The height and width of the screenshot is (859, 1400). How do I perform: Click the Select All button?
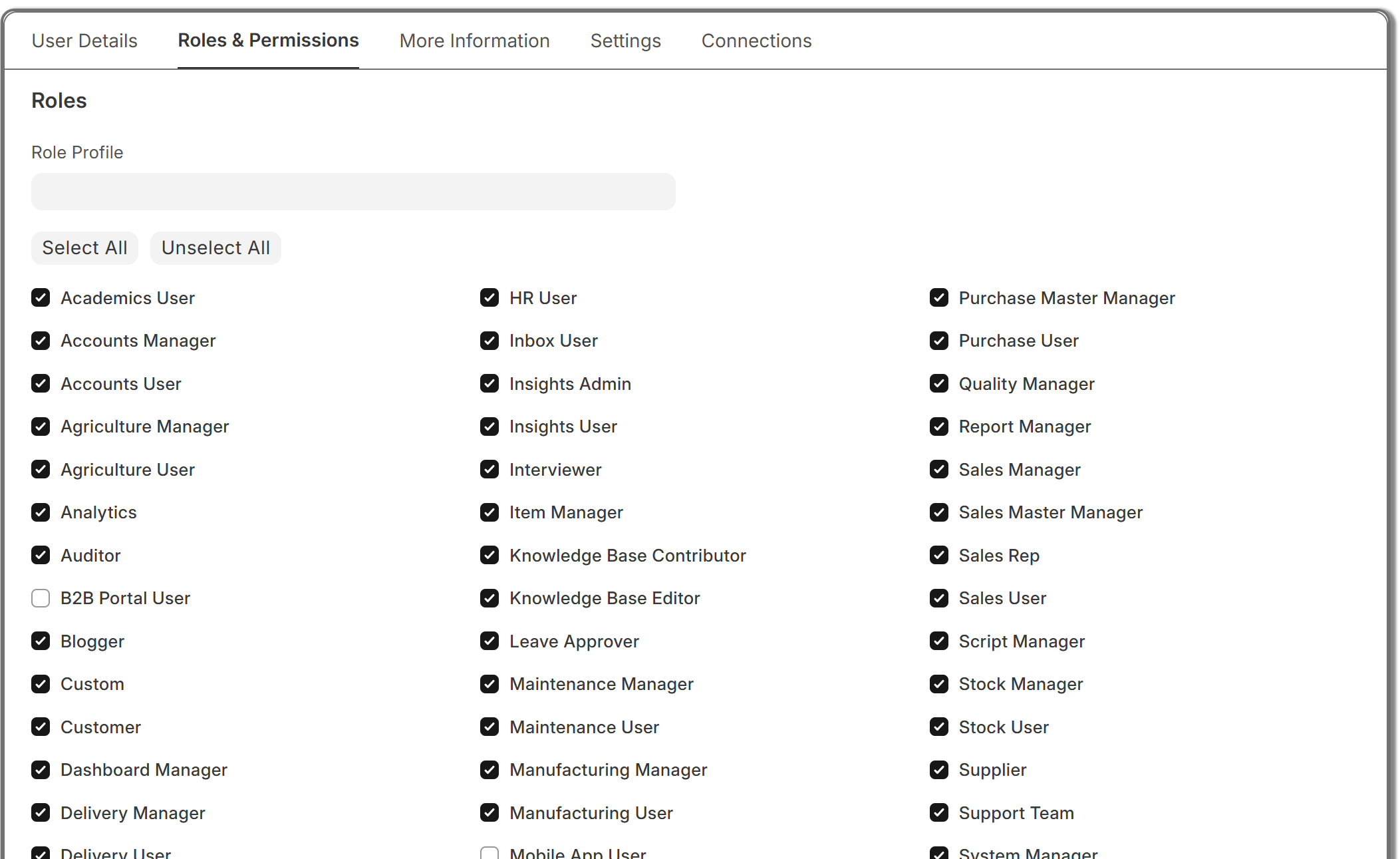tap(84, 248)
